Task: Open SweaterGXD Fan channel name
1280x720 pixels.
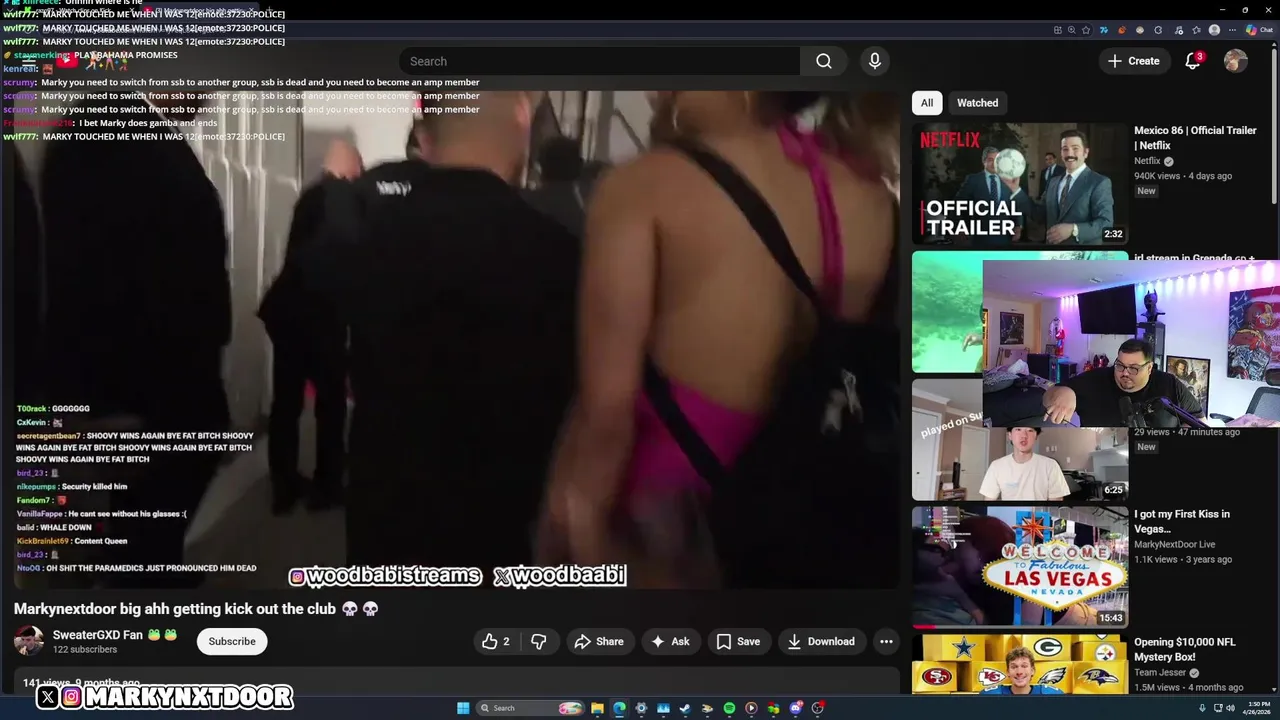Action: coord(99,635)
